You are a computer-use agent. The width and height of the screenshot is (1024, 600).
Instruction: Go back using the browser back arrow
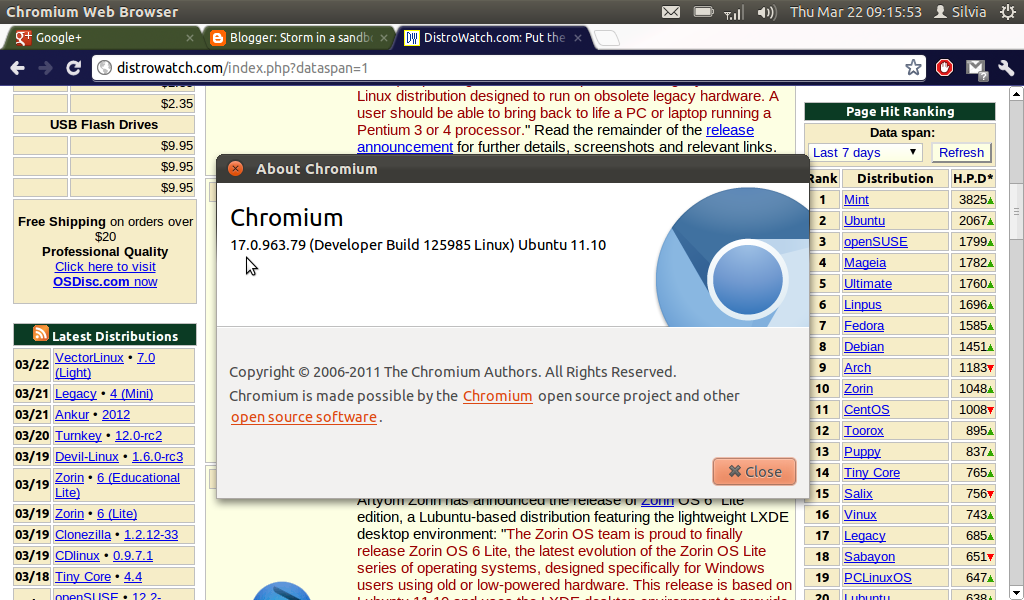pos(18,68)
